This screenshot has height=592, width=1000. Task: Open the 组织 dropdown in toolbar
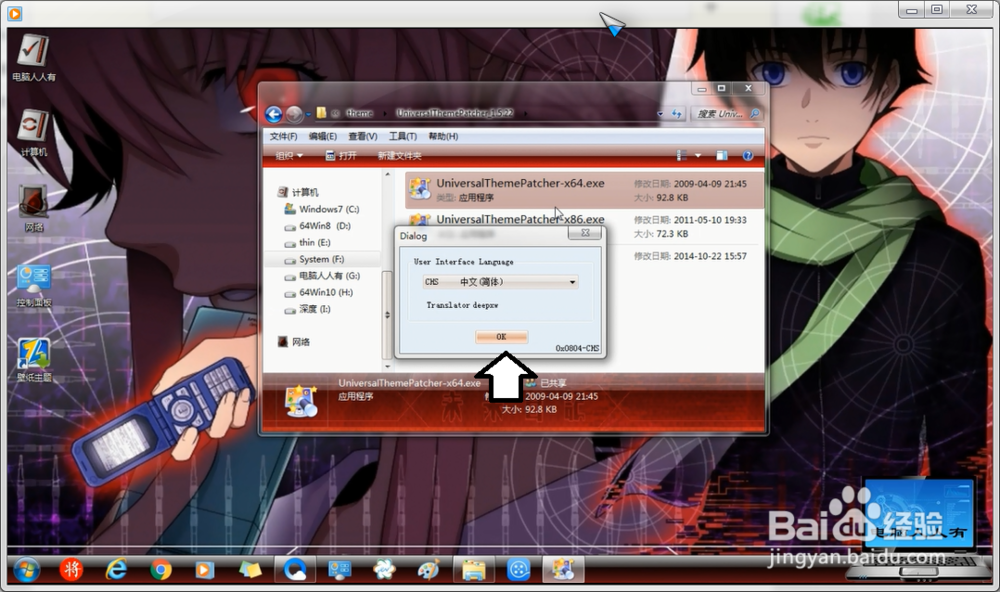pyautogui.click(x=289, y=156)
